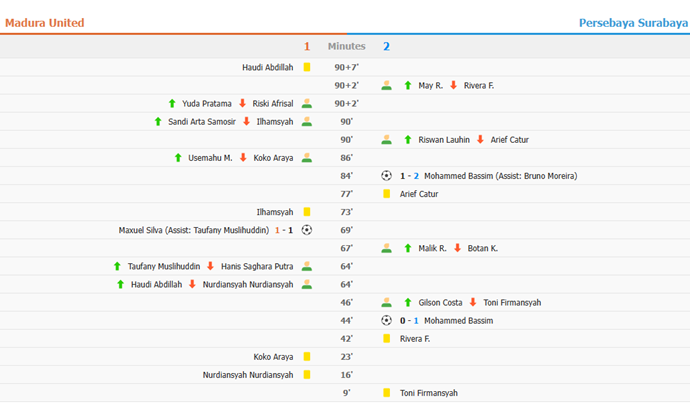Click the red down arrow beside Nurdiansyah Nurdiansyah at 64'
The height and width of the screenshot is (404, 690).
pyautogui.click(x=192, y=284)
